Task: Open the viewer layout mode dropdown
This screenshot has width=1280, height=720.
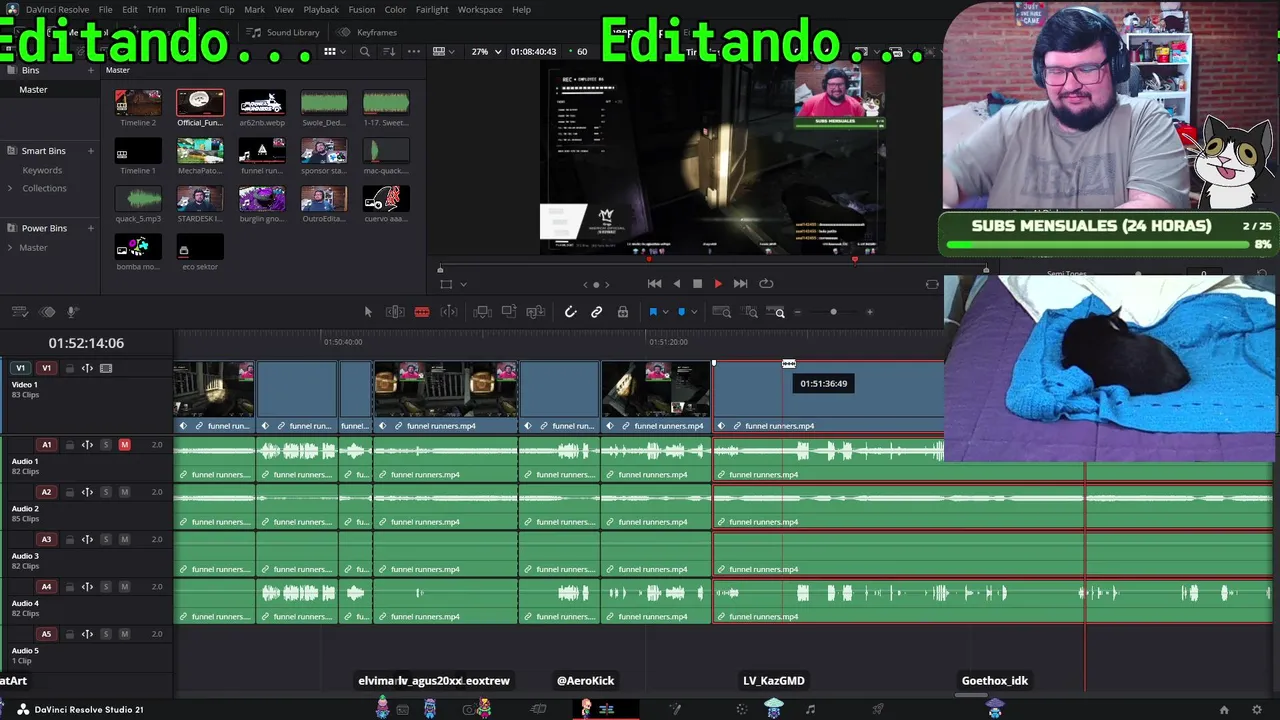Action: coord(445,52)
